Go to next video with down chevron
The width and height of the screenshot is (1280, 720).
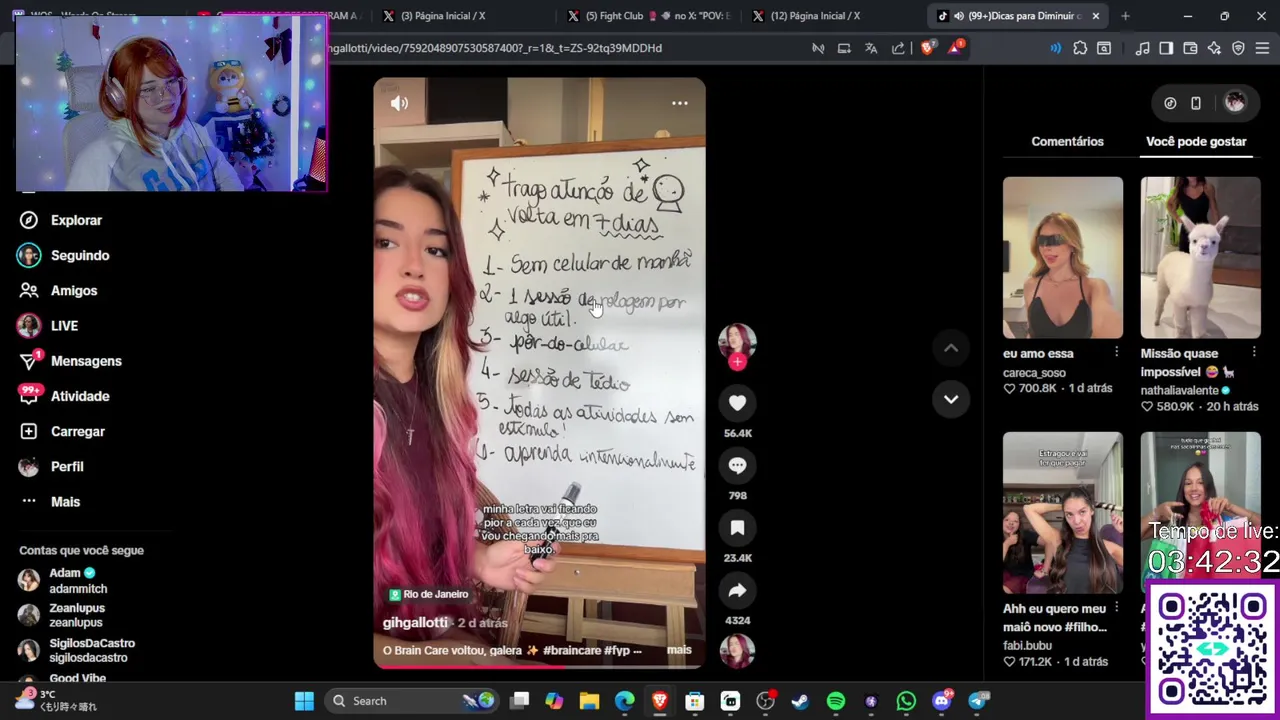(x=951, y=399)
